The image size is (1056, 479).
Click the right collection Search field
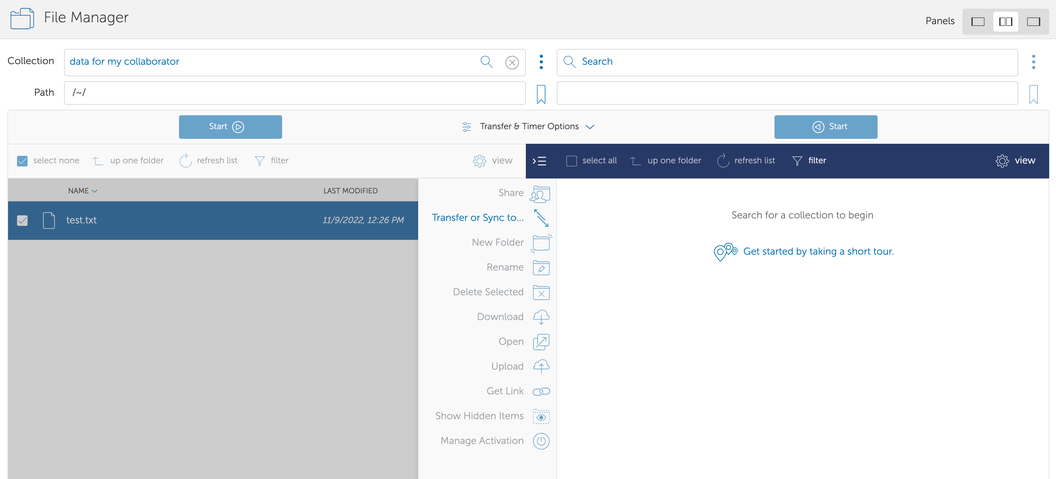coord(787,62)
